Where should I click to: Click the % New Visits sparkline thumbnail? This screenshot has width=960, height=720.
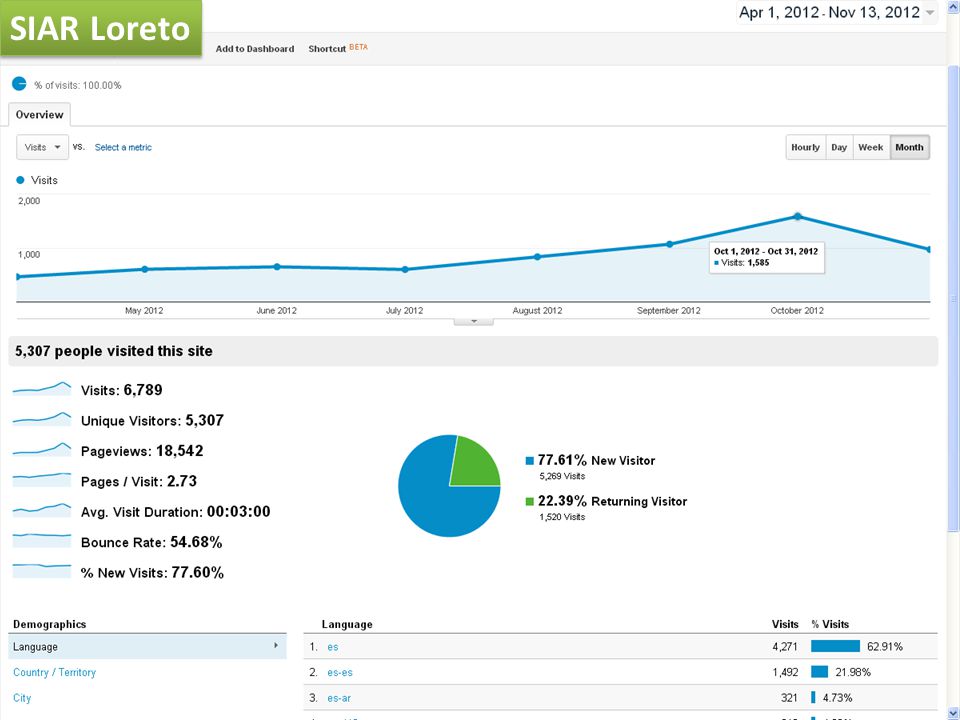(42, 571)
